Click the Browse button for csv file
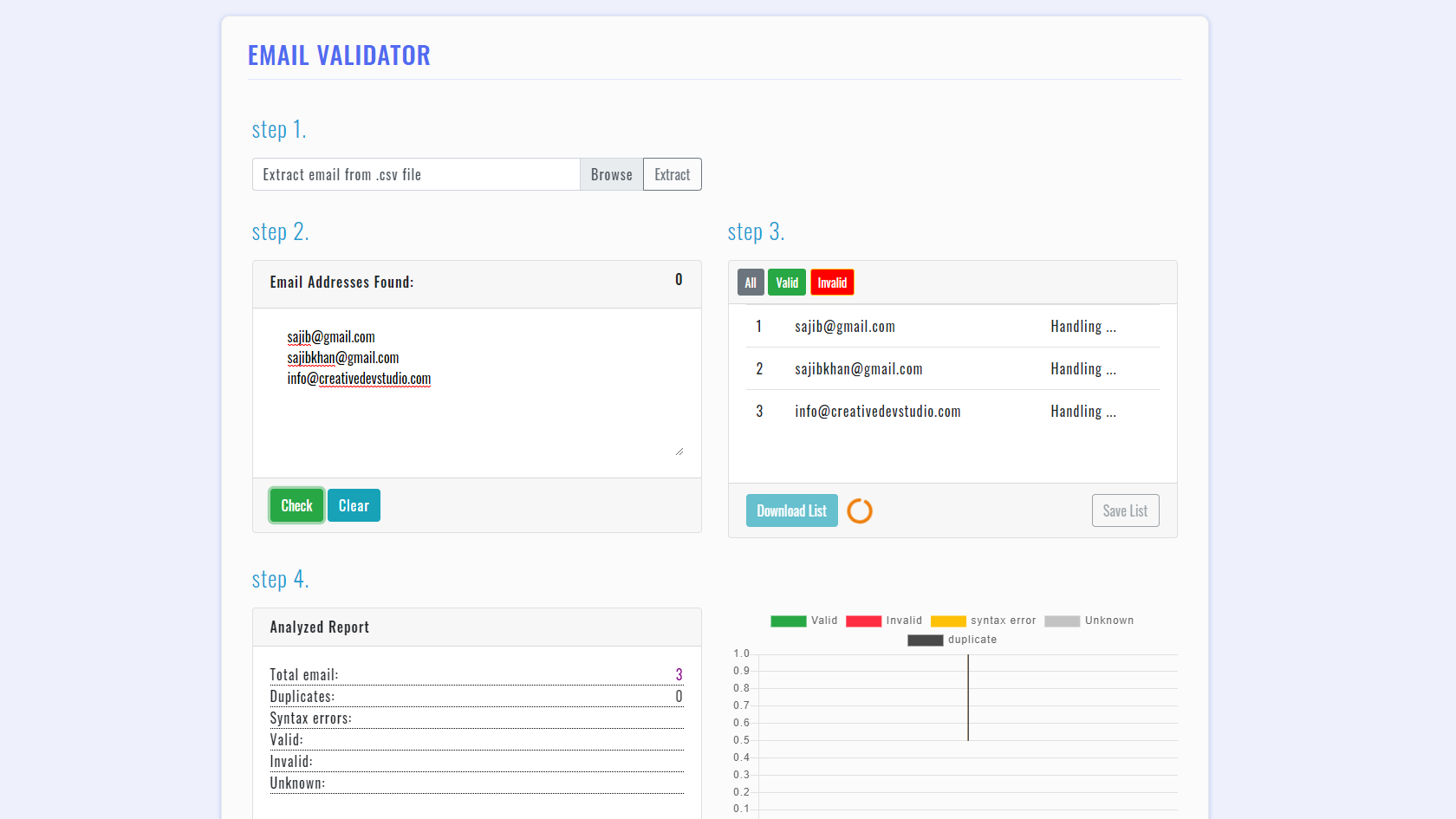This screenshot has width=1456, height=819. (611, 174)
